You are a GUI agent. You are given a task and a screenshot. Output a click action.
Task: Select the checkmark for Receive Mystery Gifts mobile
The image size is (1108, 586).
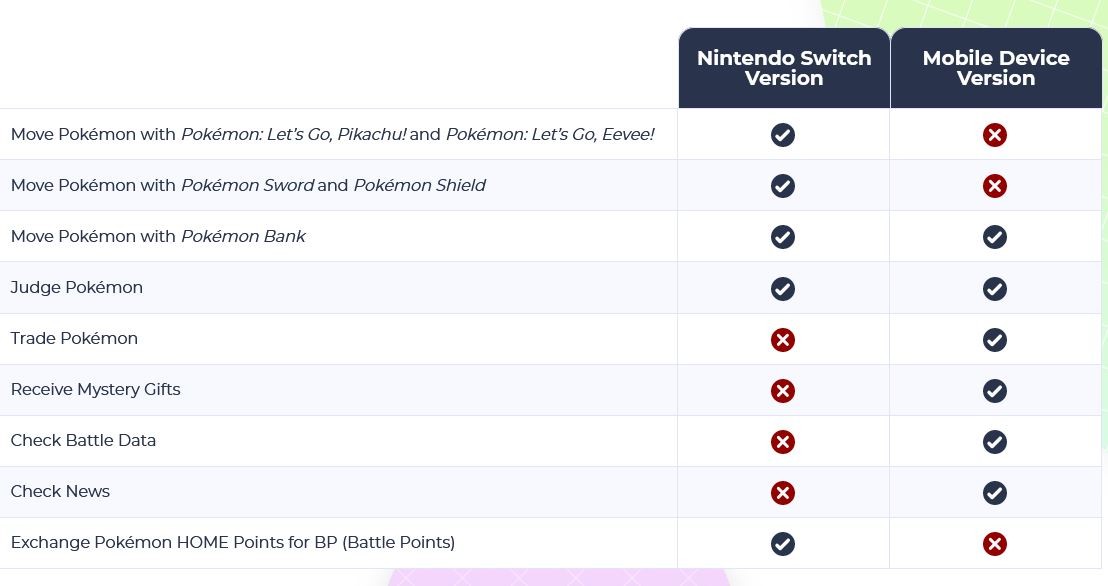pos(994,390)
